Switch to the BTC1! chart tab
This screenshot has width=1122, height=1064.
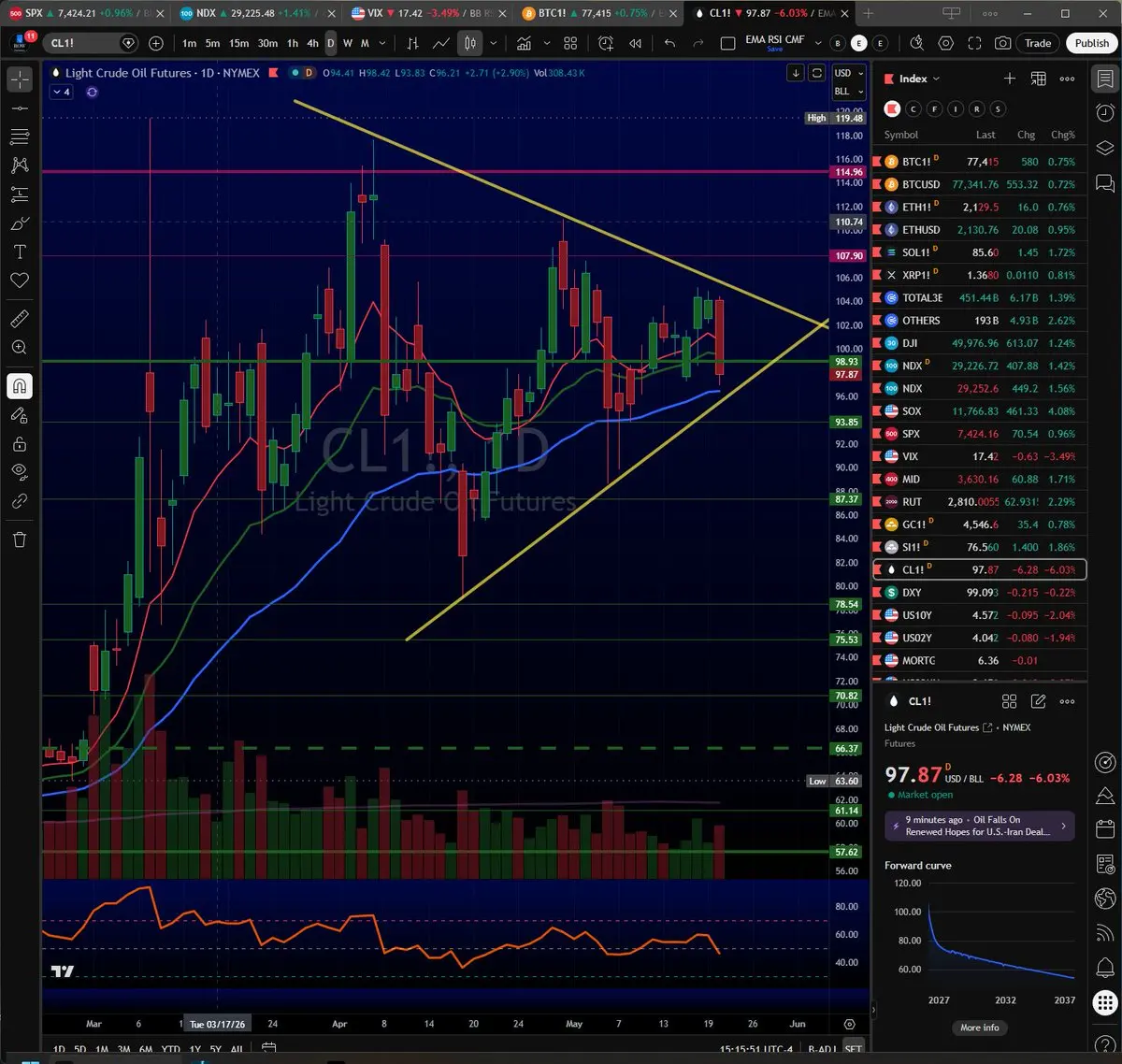click(x=597, y=13)
